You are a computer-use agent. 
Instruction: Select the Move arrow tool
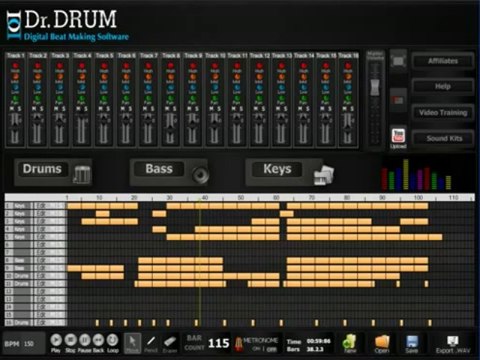[133, 343]
